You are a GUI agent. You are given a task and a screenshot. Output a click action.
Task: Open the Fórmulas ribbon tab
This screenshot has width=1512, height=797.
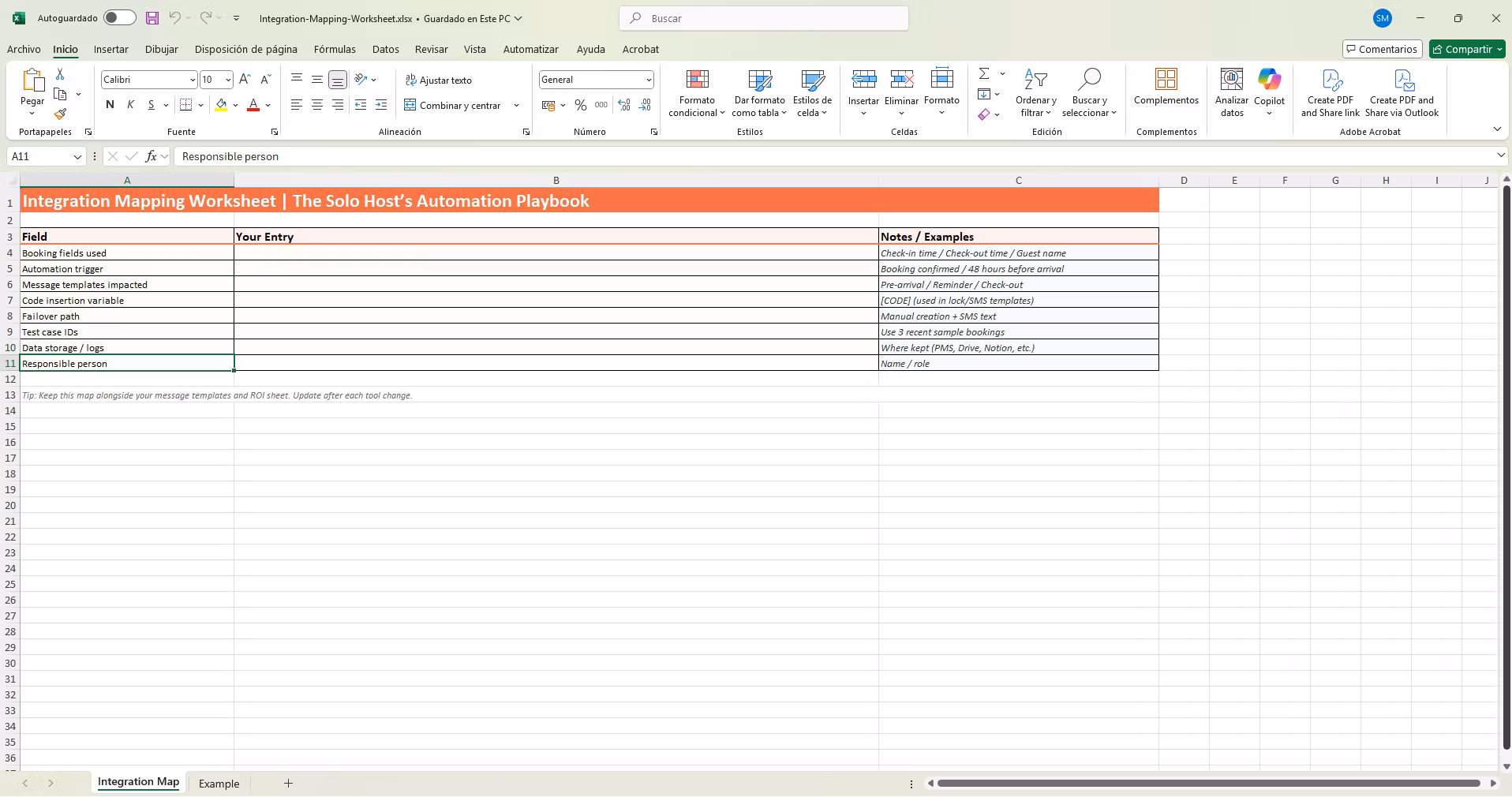pos(335,49)
